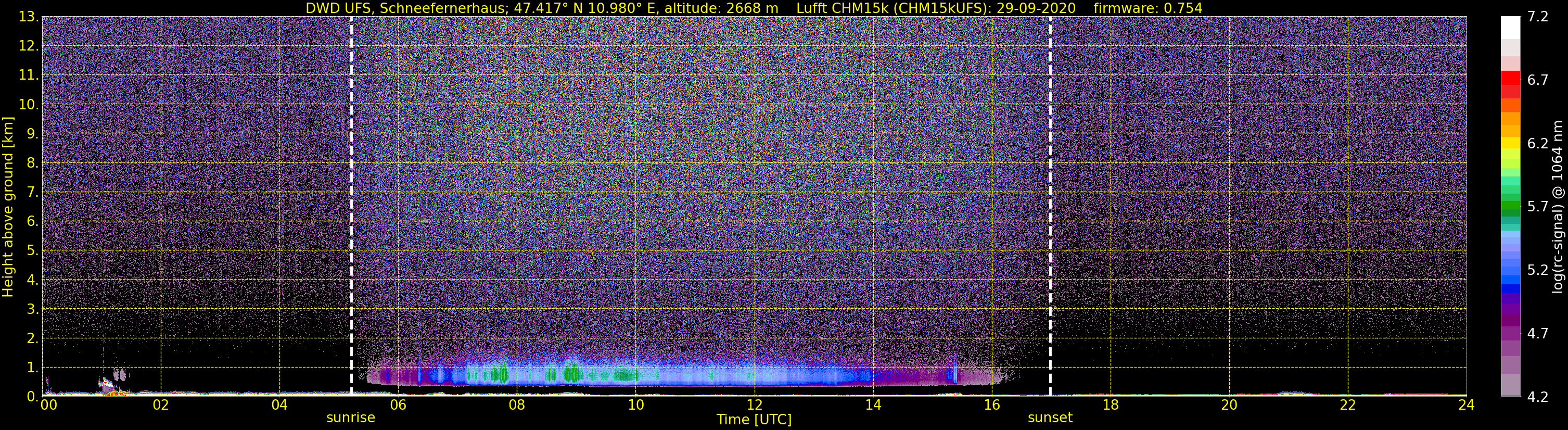This screenshot has width=1568, height=430.
Task: Click the 'Height above ground [km]' axis label
Action: [x=8, y=207]
